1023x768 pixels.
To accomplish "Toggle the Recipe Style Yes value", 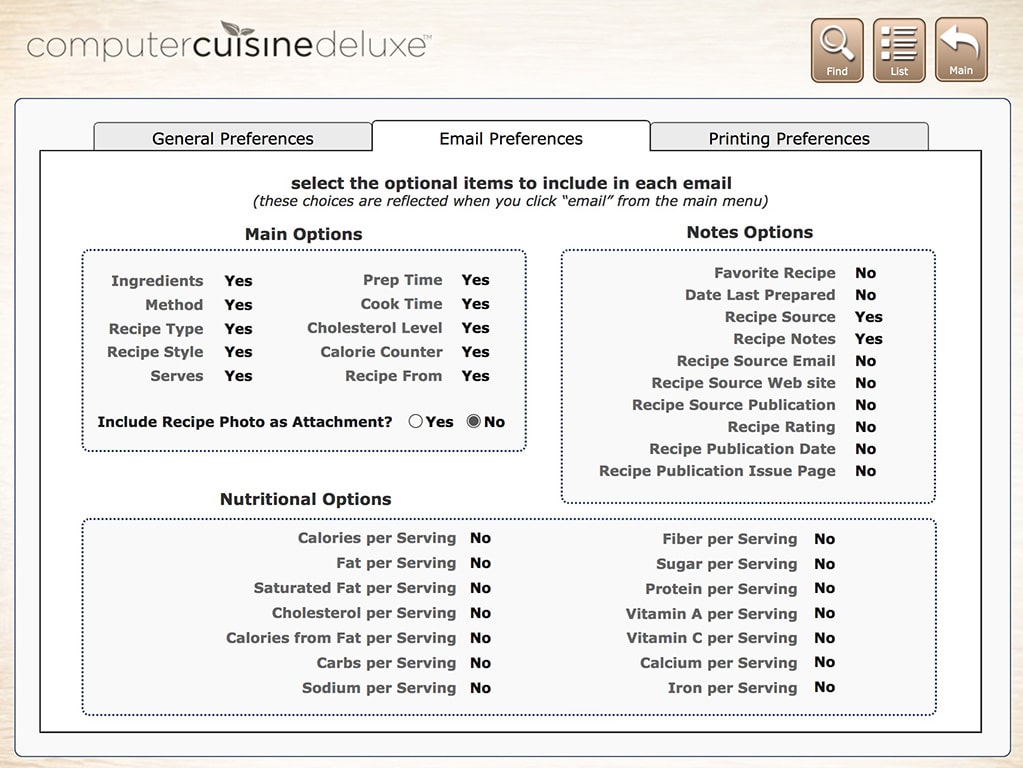I will (x=238, y=352).
